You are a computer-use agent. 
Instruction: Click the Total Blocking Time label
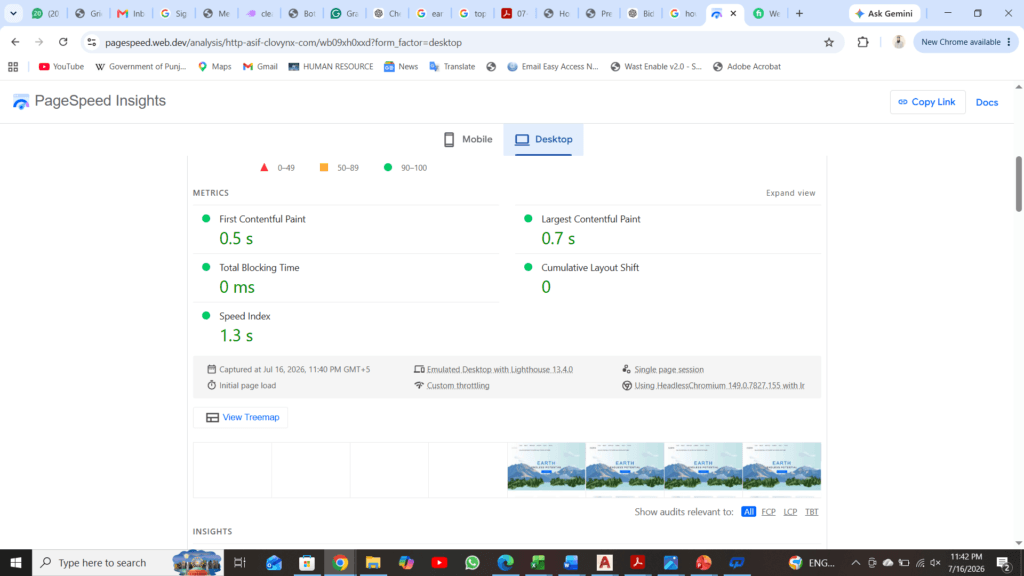pyautogui.click(x=259, y=267)
